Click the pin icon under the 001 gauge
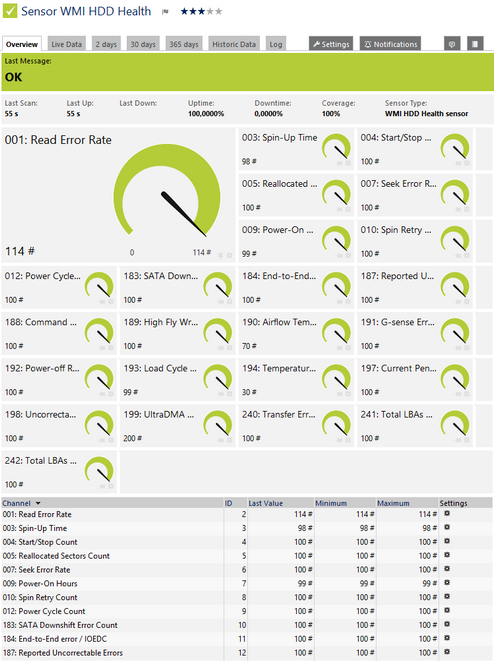 click(220, 255)
